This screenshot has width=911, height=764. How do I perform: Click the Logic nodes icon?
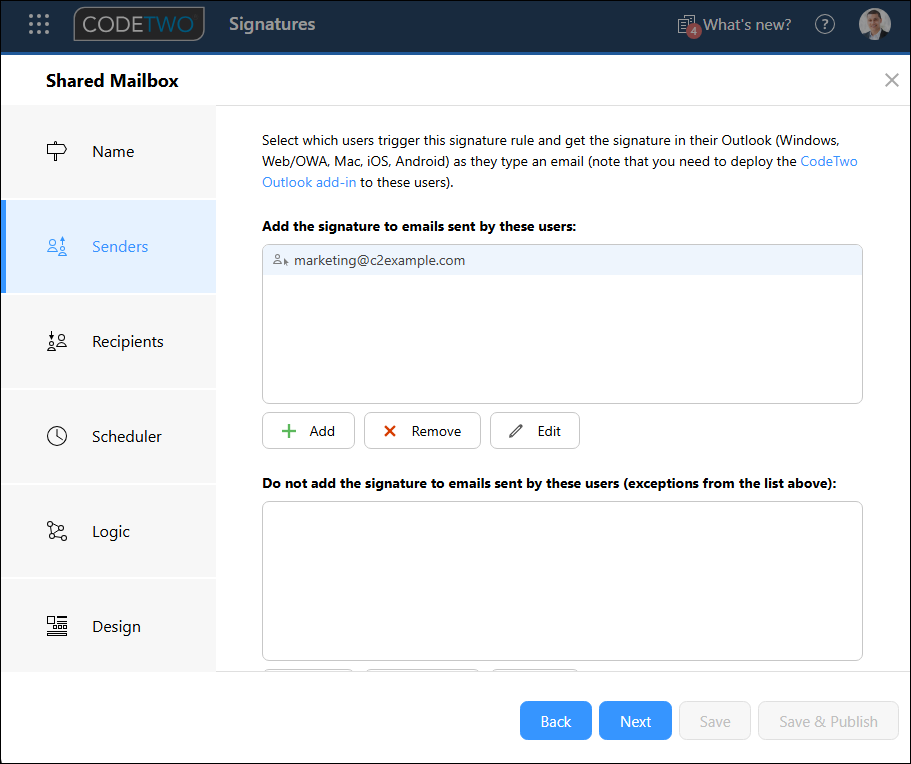pos(56,531)
